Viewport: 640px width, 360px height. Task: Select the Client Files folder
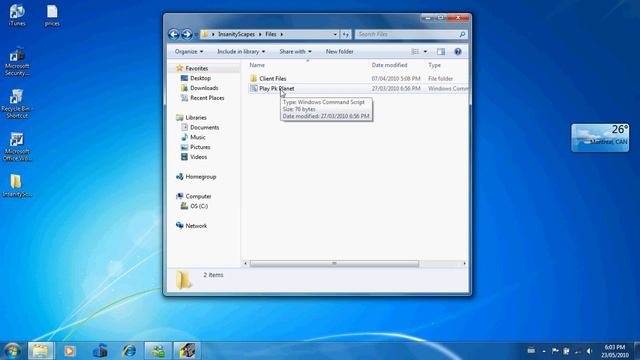pos(273,78)
